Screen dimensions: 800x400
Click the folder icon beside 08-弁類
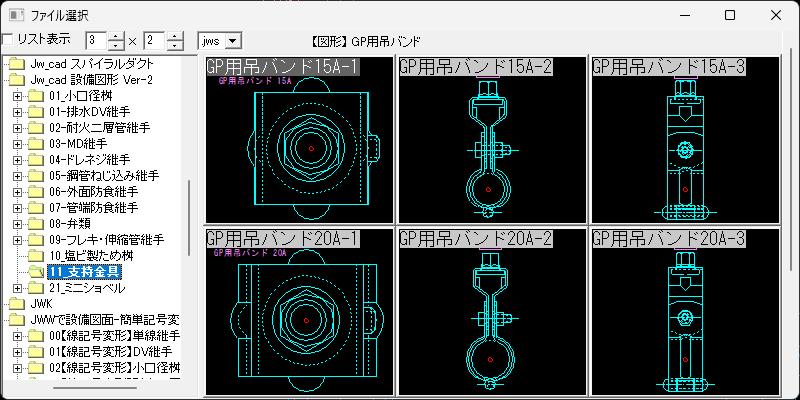[x=36, y=224]
